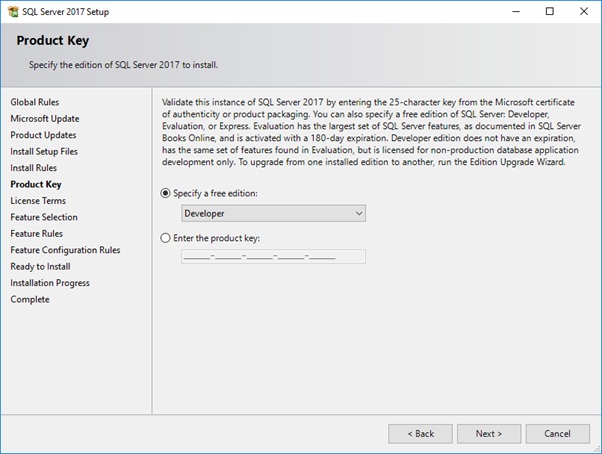This screenshot has width=602, height=454.
Task: Select License Terms step in sidebar
Action: [x=38, y=201]
